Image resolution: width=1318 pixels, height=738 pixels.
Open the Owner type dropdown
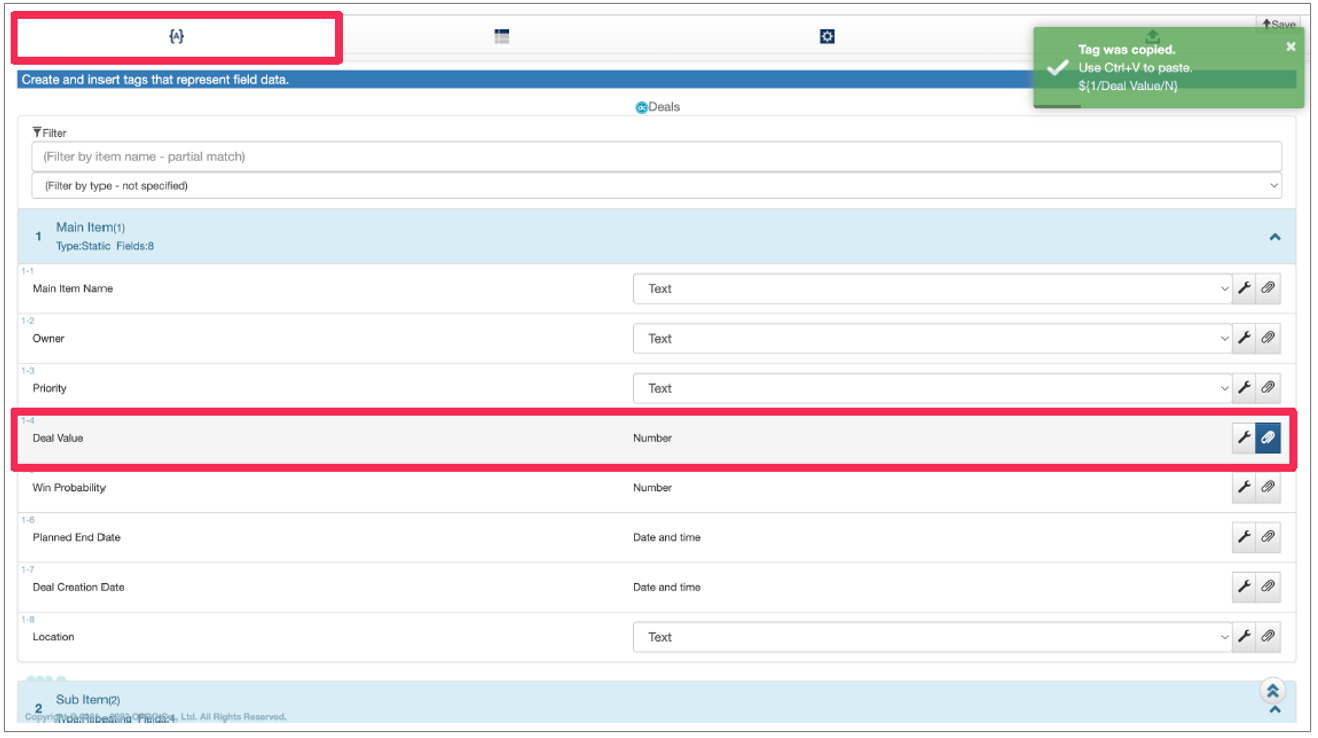[x=932, y=338]
